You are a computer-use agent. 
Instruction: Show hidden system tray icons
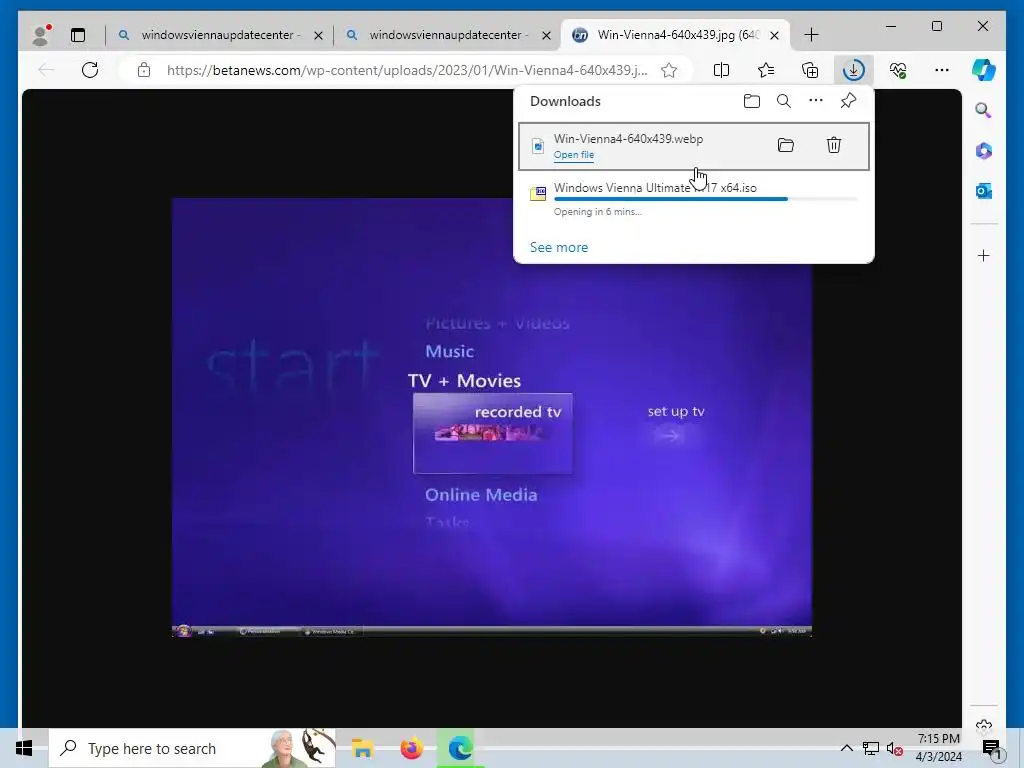pyautogui.click(x=846, y=748)
